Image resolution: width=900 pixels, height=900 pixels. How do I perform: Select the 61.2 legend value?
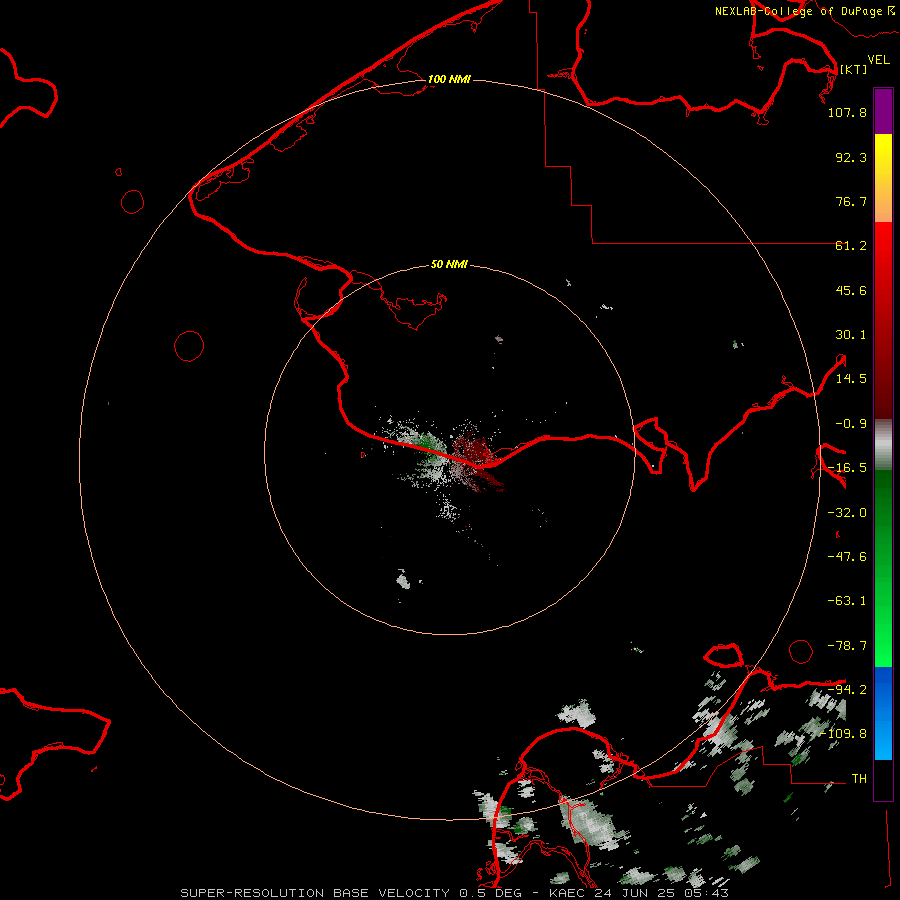pos(851,246)
